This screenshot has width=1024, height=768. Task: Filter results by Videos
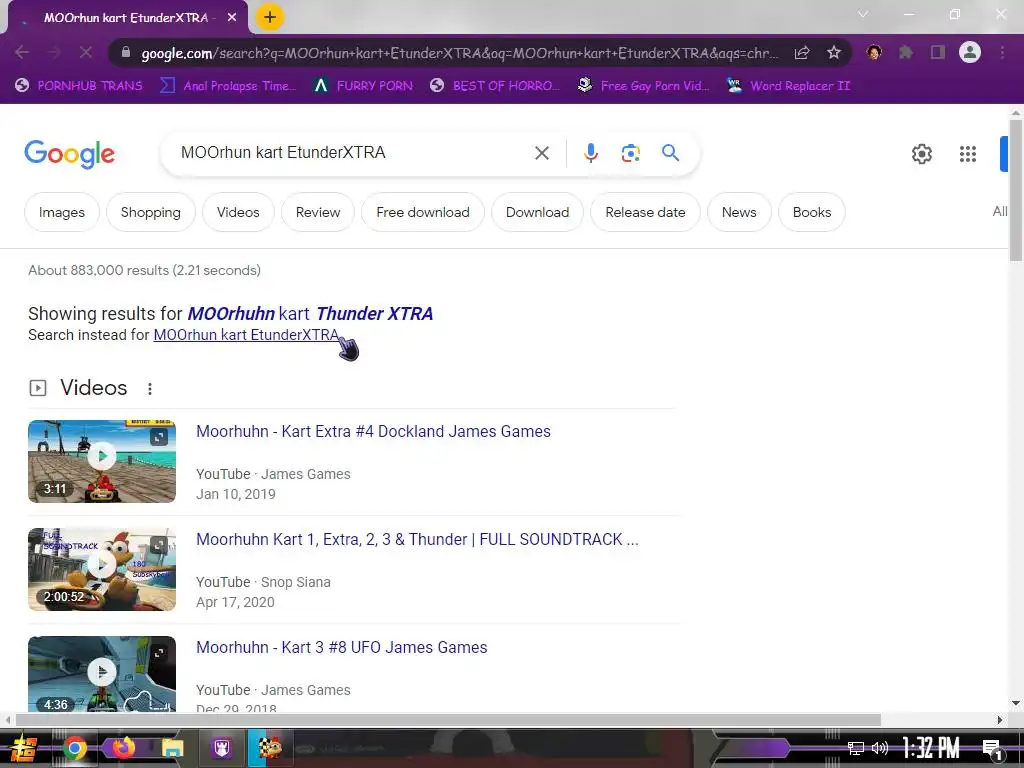pyautogui.click(x=238, y=212)
